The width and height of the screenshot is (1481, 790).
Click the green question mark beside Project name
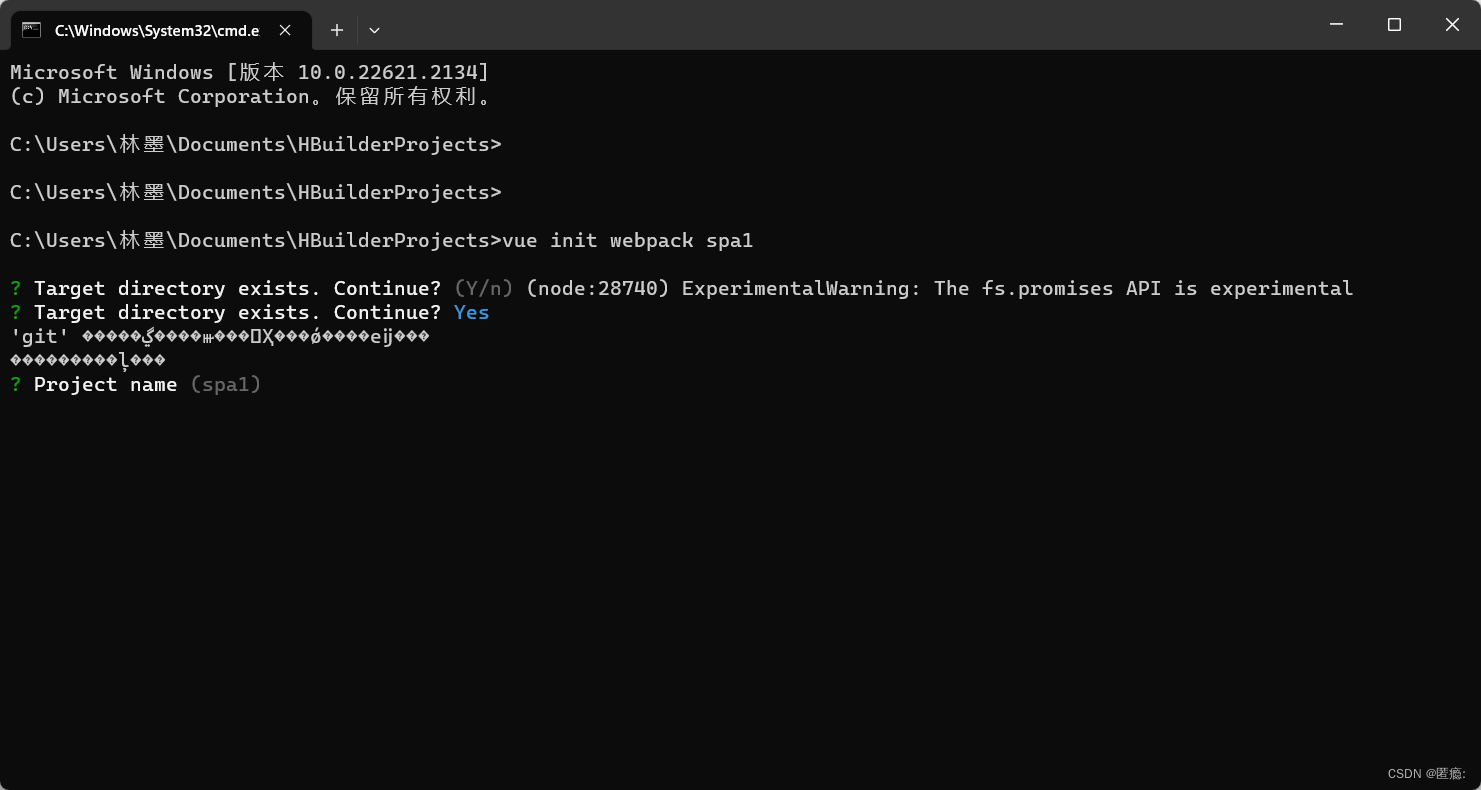(15, 384)
